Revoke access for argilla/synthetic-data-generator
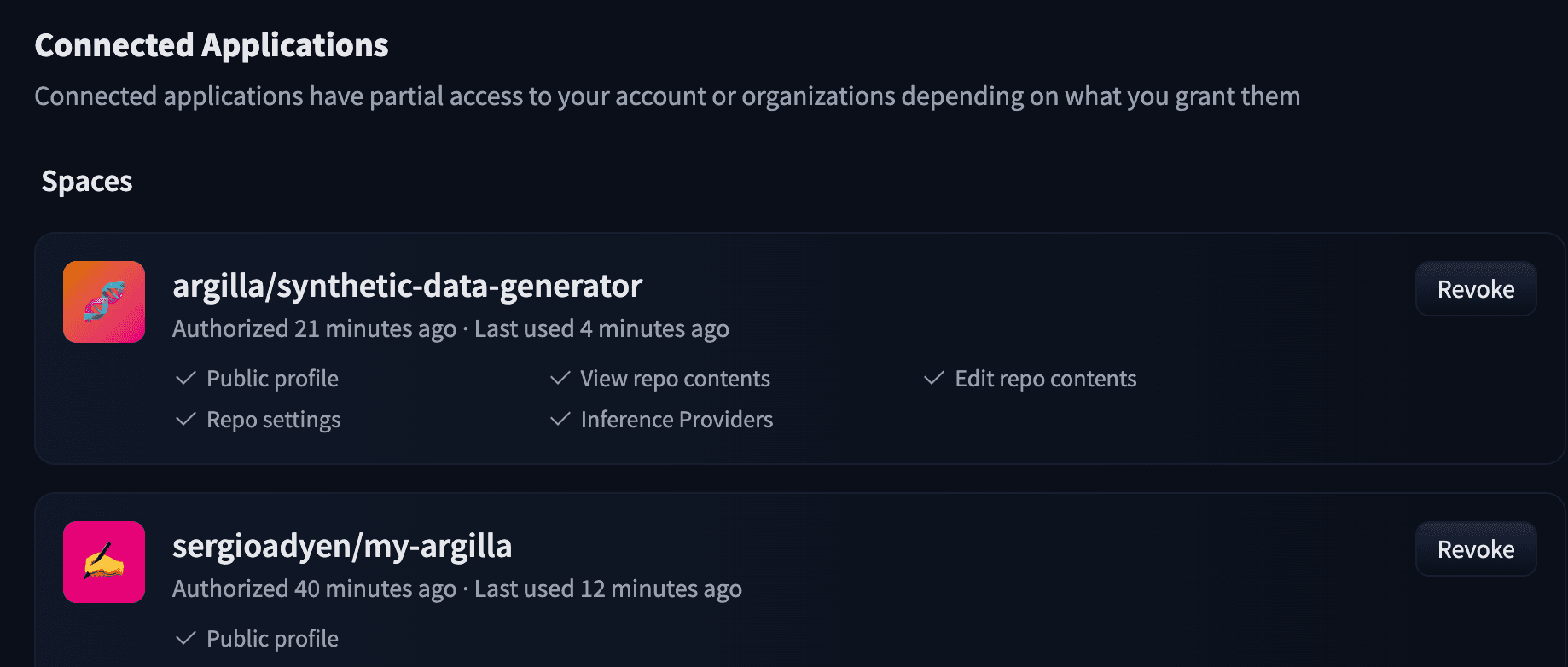 click(x=1476, y=289)
